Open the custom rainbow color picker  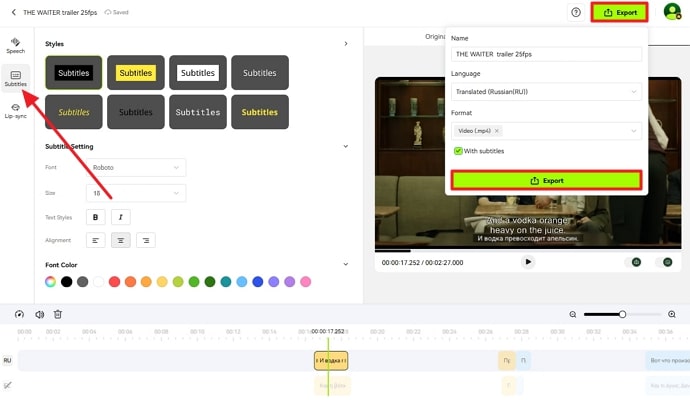click(51, 282)
